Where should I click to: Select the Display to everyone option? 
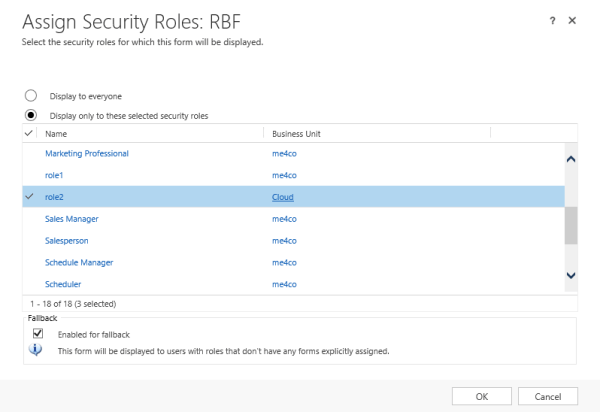pyautogui.click(x=31, y=96)
